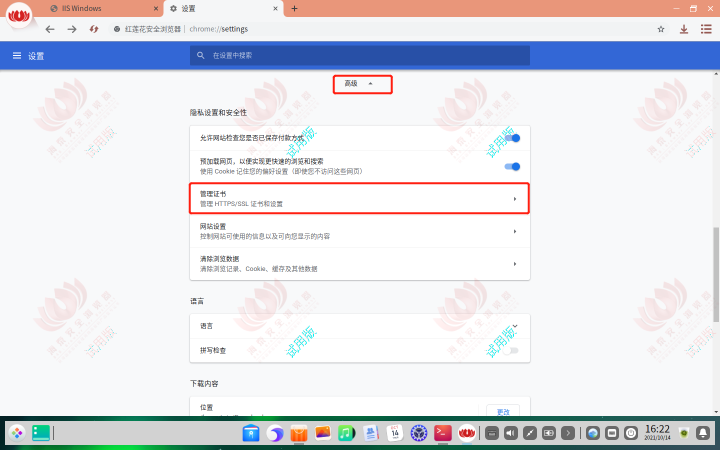This screenshot has height=450, width=720.
Task: Launch the swirl browser icon in dock
Action: [275, 433]
